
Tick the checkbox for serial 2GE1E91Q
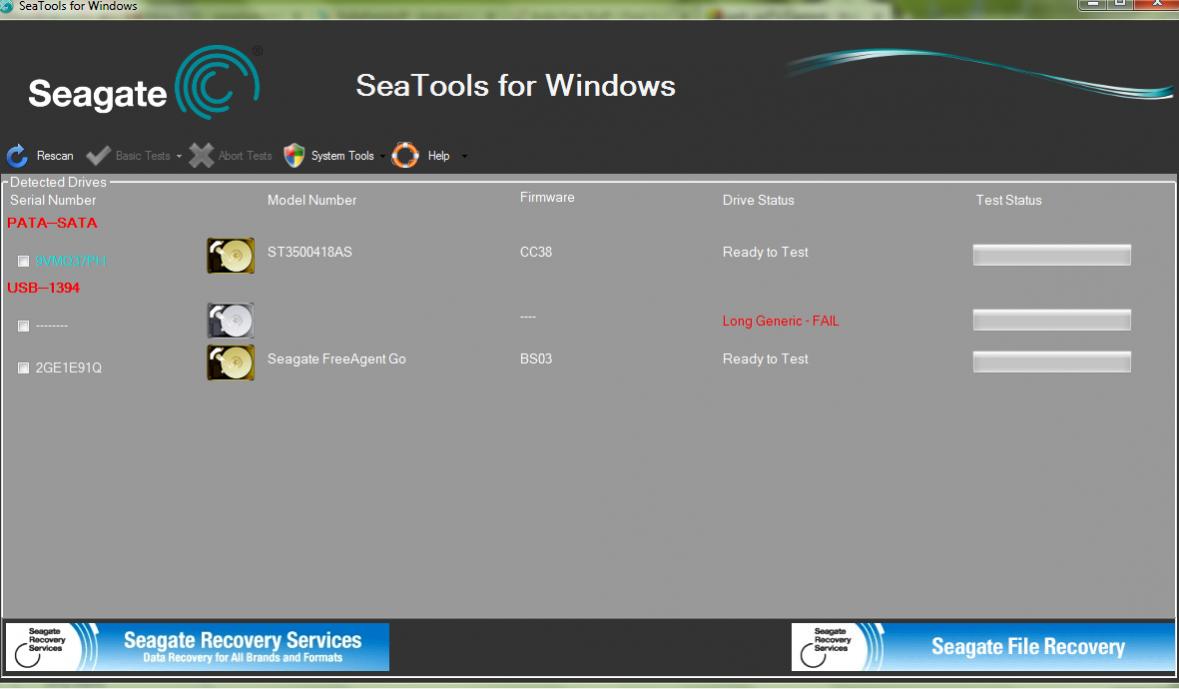click(x=23, y=368)
